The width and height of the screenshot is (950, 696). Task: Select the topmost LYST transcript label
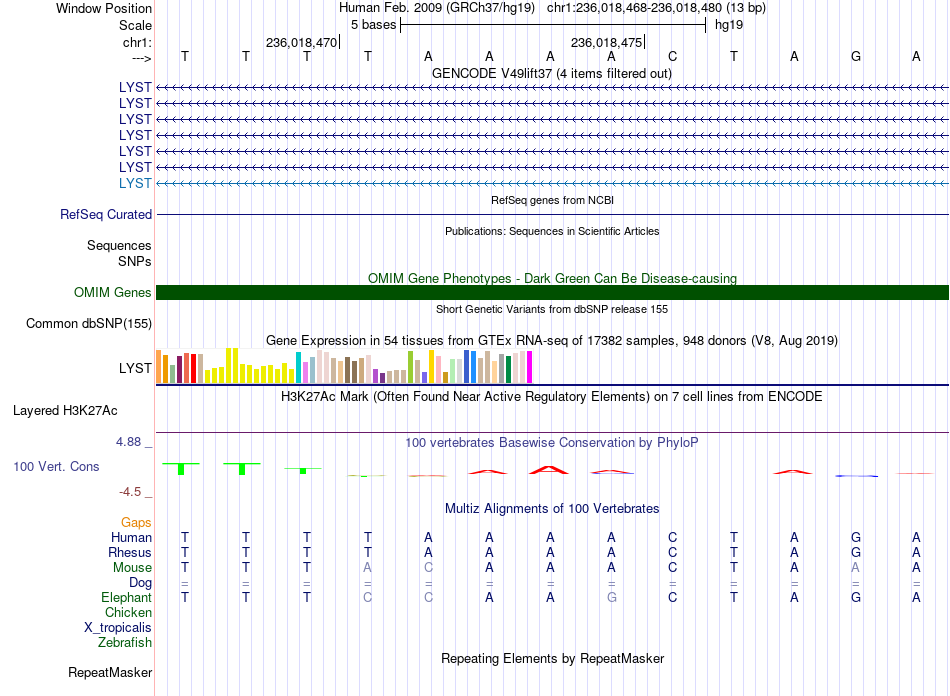click(135, 87)
